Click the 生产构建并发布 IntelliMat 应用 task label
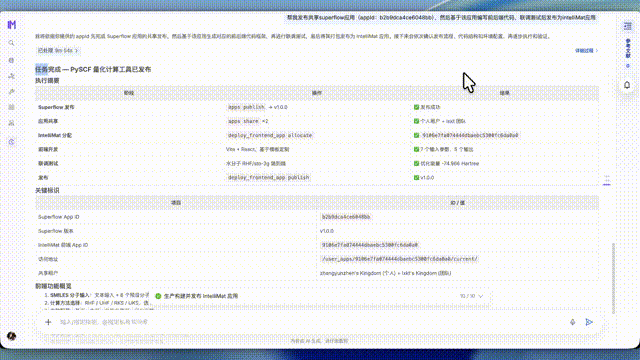This screenshot has height=360, width=640. click(201, 296)
